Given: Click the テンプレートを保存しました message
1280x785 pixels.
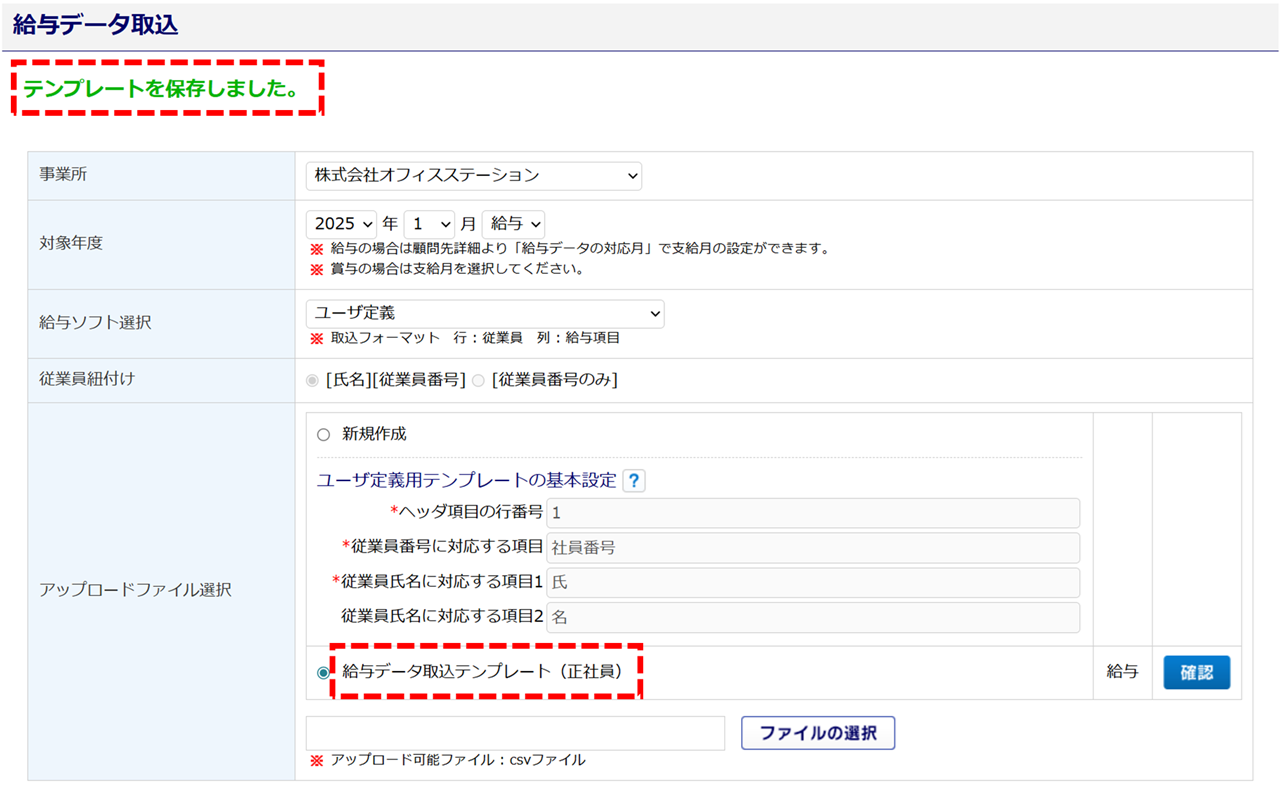Looking at the screenshot, I should point(161,89).
